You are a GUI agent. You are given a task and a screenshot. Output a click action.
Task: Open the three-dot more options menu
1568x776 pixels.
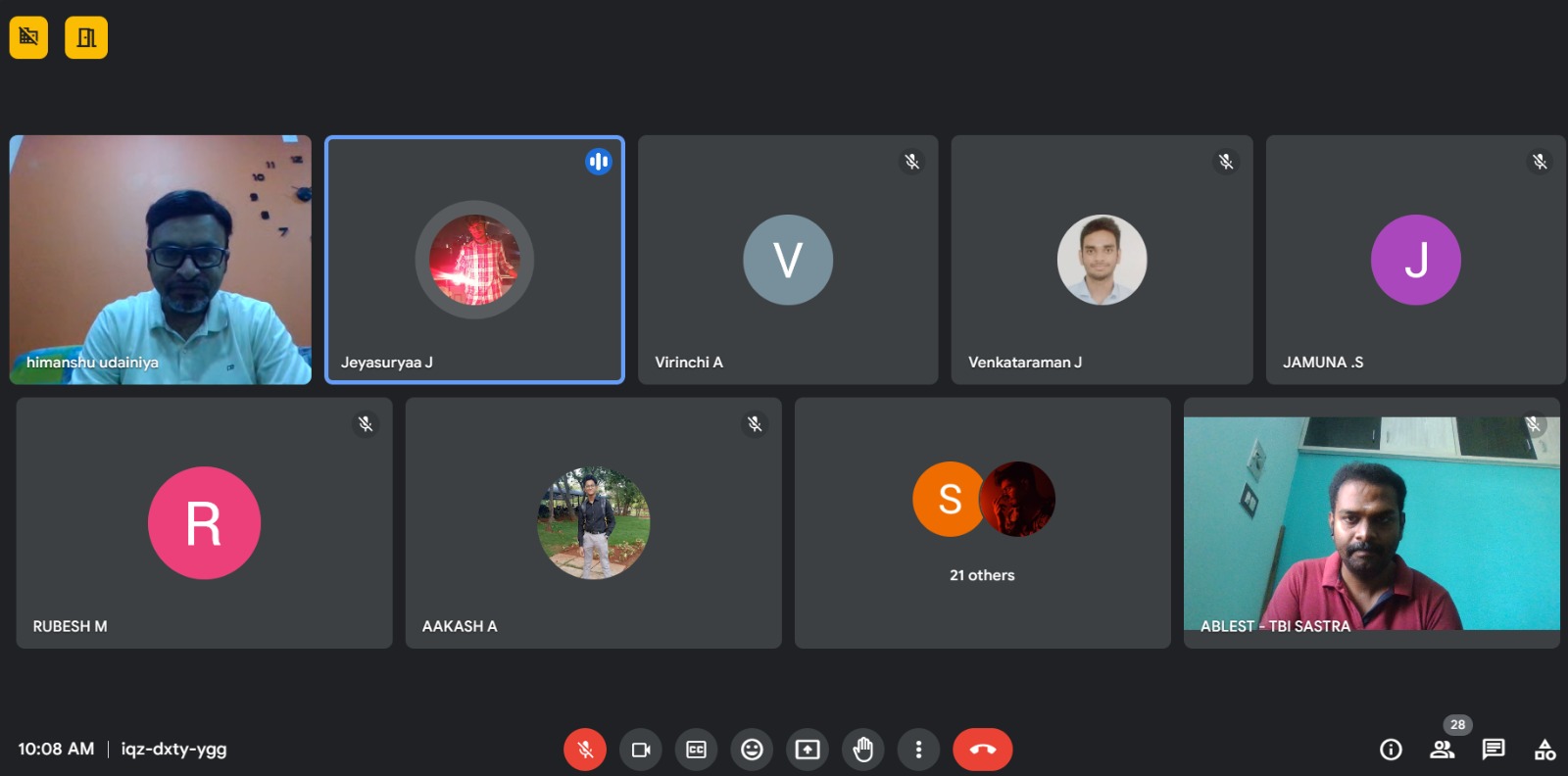918,750
